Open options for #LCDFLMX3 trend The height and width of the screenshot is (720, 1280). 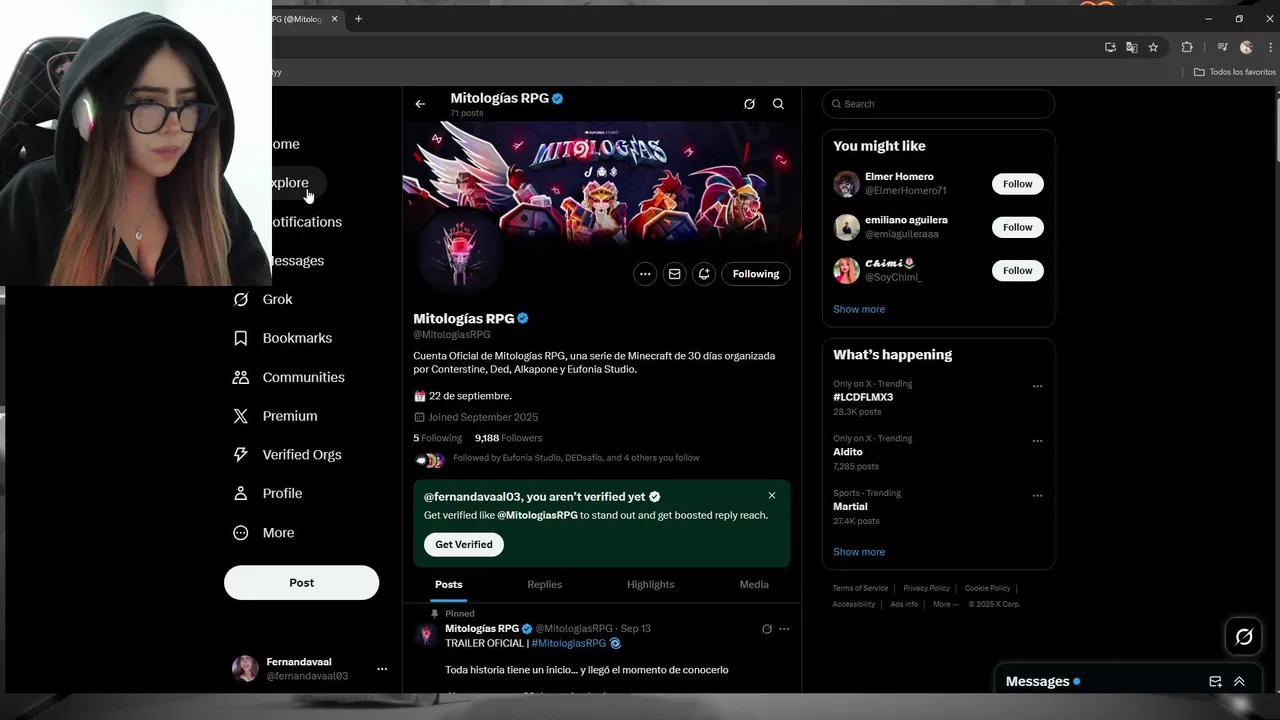click(1037, 386)
